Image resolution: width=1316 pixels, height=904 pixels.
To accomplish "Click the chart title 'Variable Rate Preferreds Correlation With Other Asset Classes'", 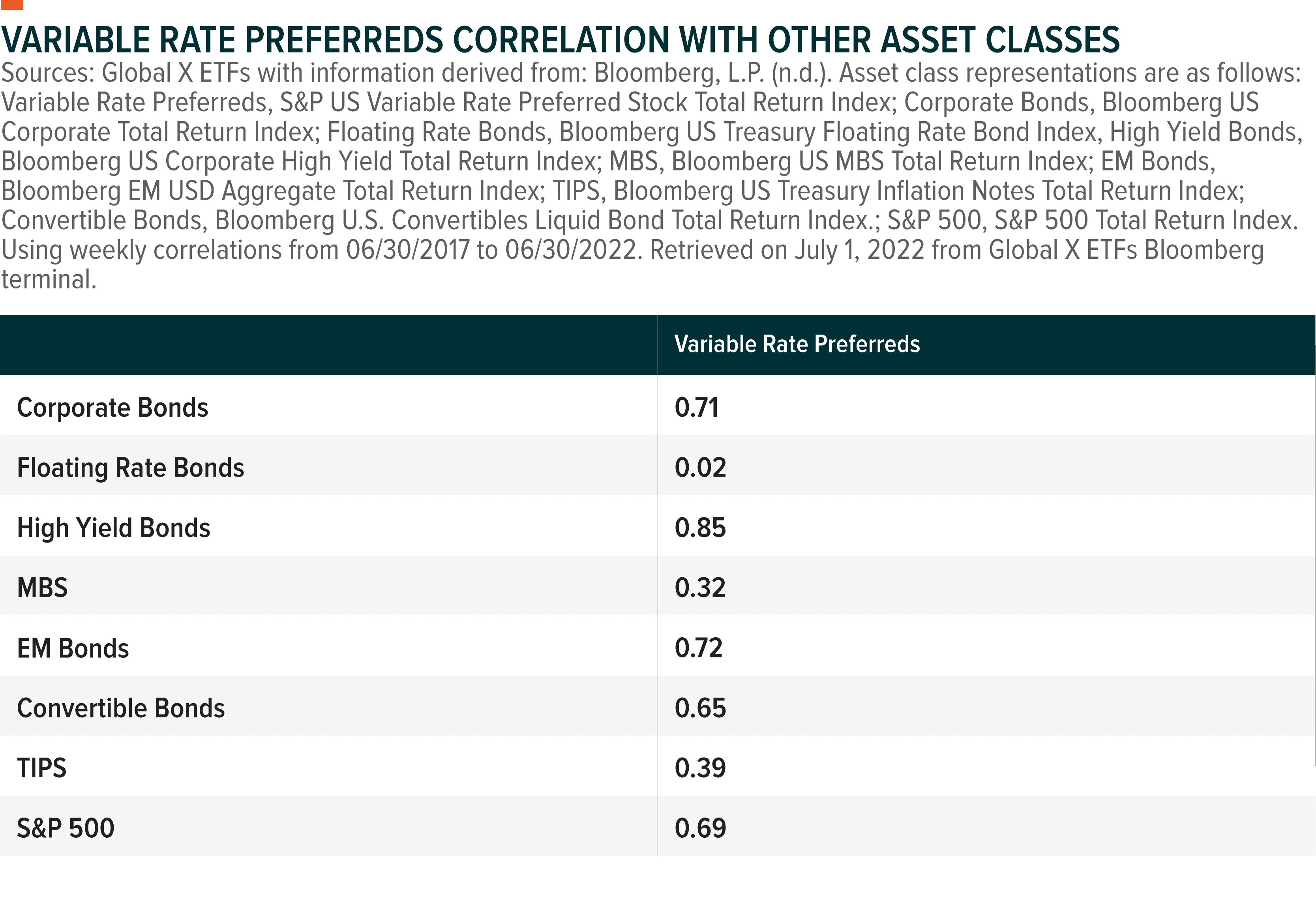I will (560, 39).
